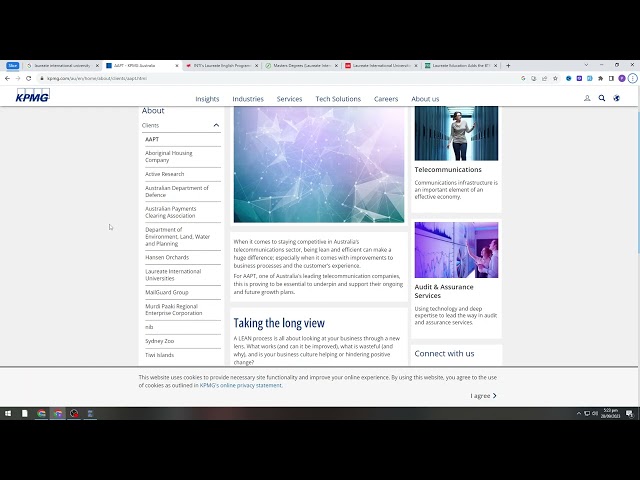The image size is (640, 480).
Task: Close the AAPT - KPMG Australia tab
Action: point(177,65)
